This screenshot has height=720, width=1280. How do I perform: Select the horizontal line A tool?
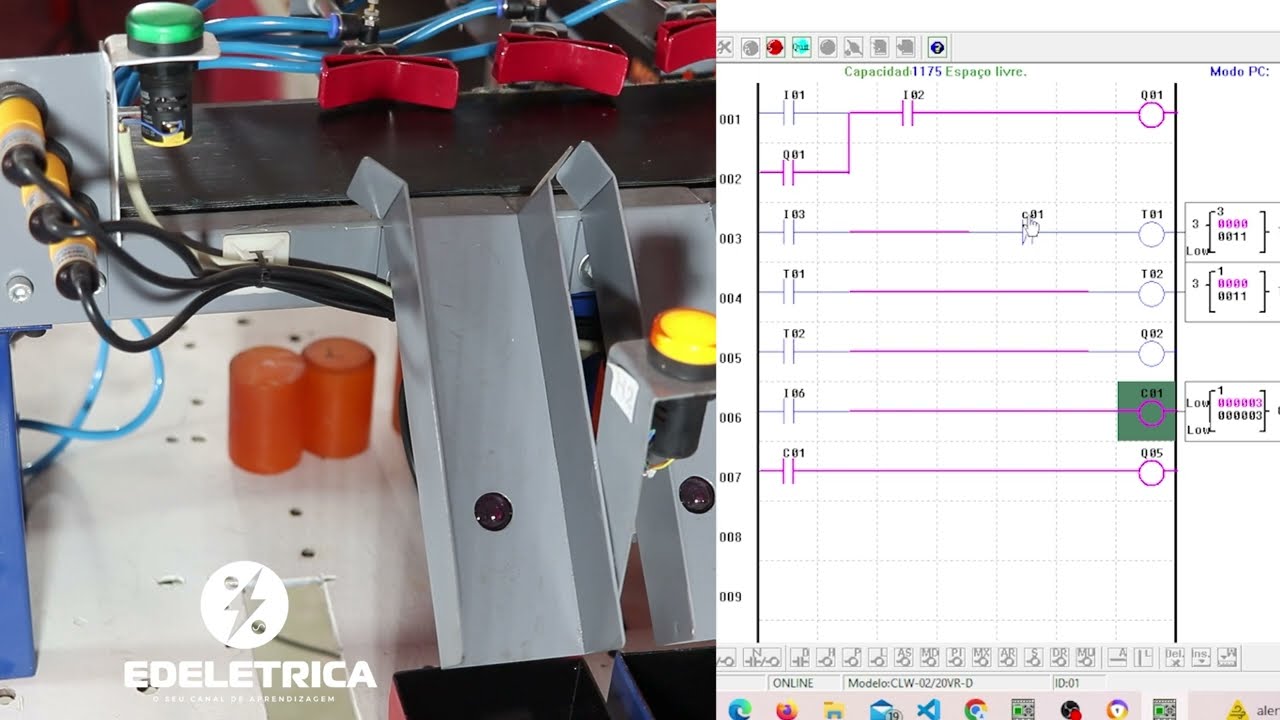coord(1118,658)
